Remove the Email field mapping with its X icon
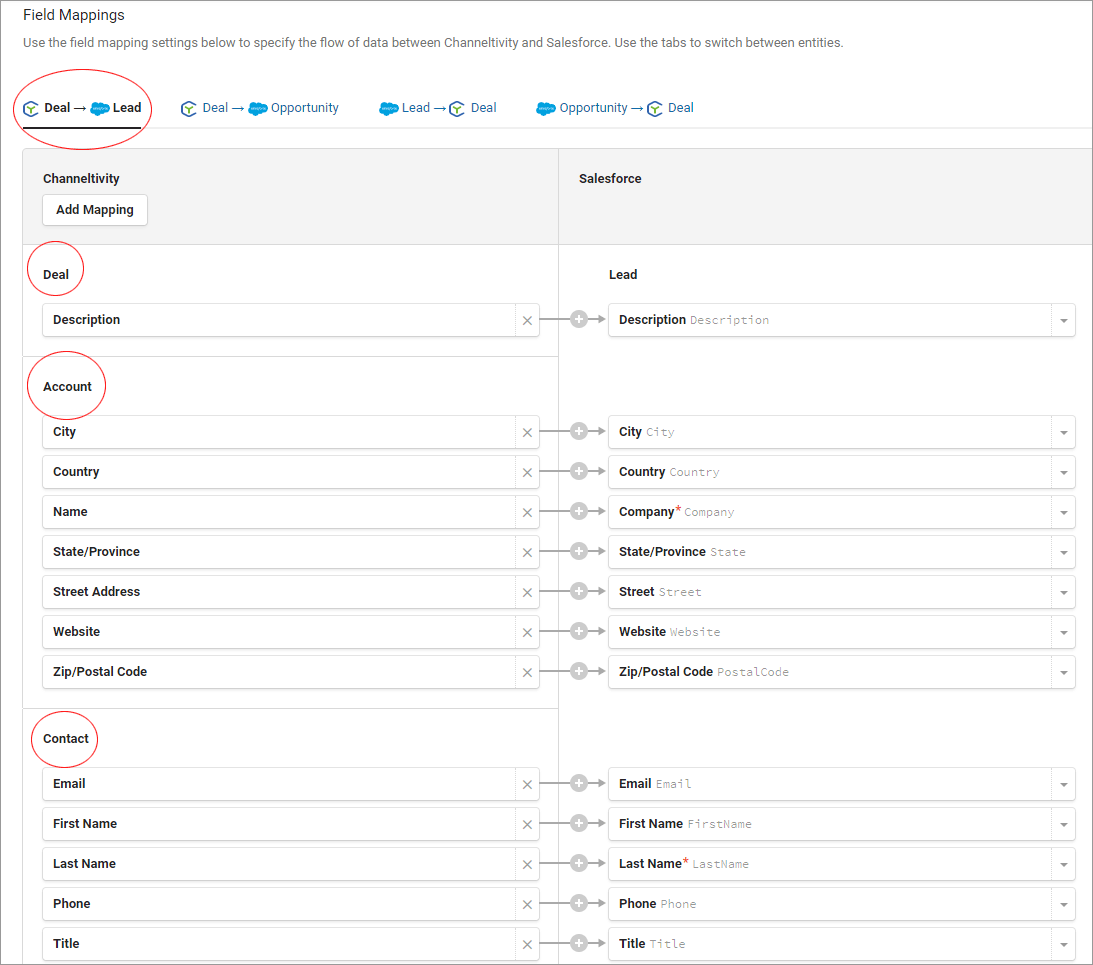This screenshot has height=965, width=1093. coord(527,784)
